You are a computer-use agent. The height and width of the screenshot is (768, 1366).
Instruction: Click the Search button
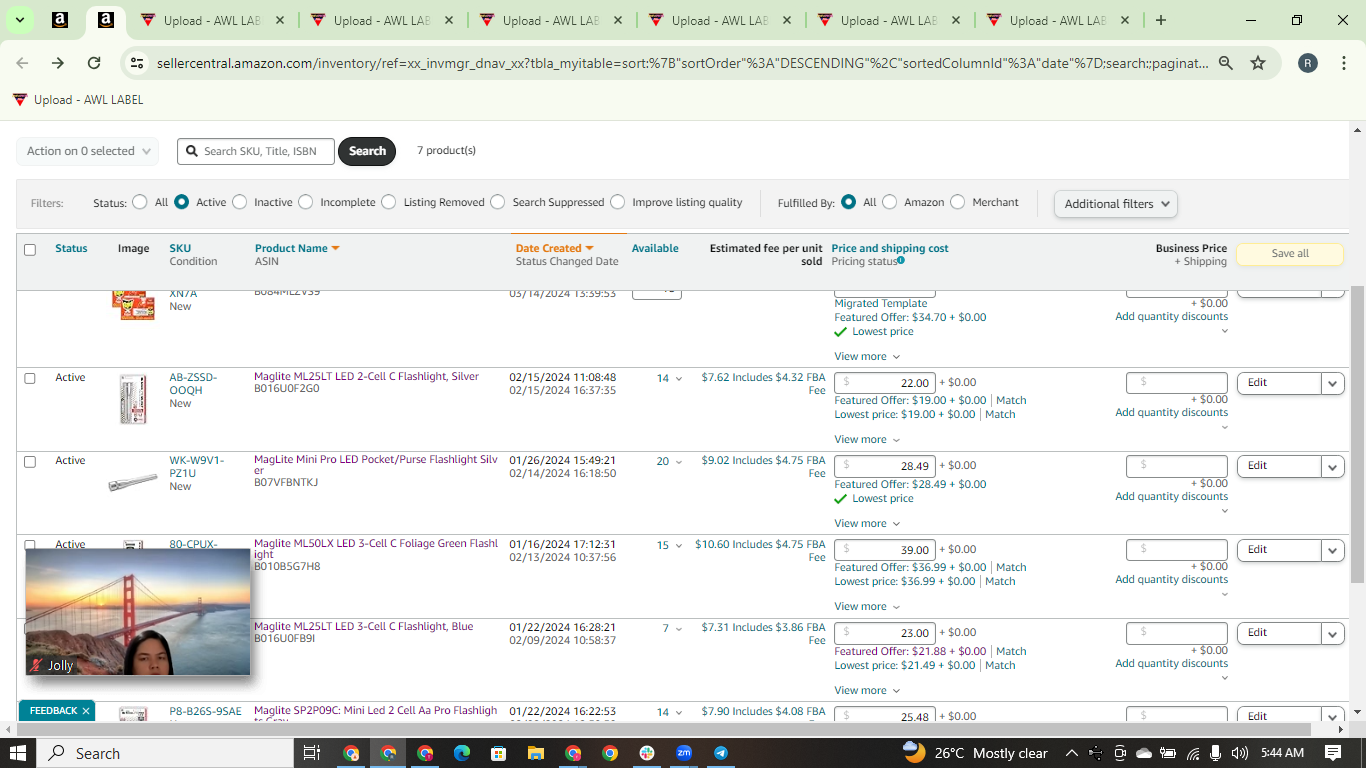[367, 151]
